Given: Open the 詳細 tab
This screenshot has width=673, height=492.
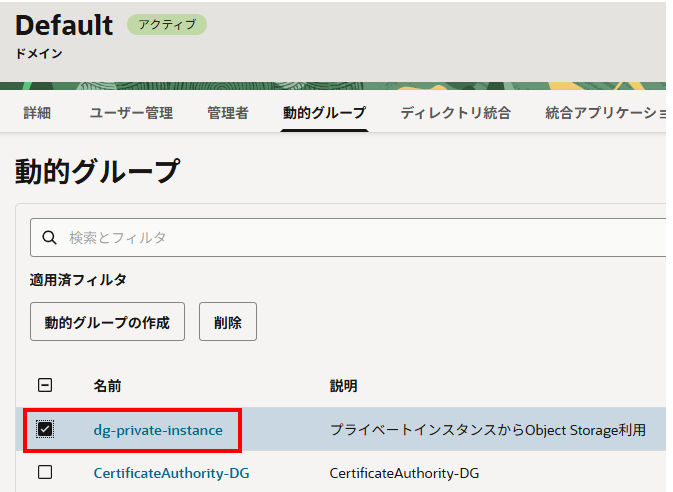Looking at the screenshot, I should (37, 113).
